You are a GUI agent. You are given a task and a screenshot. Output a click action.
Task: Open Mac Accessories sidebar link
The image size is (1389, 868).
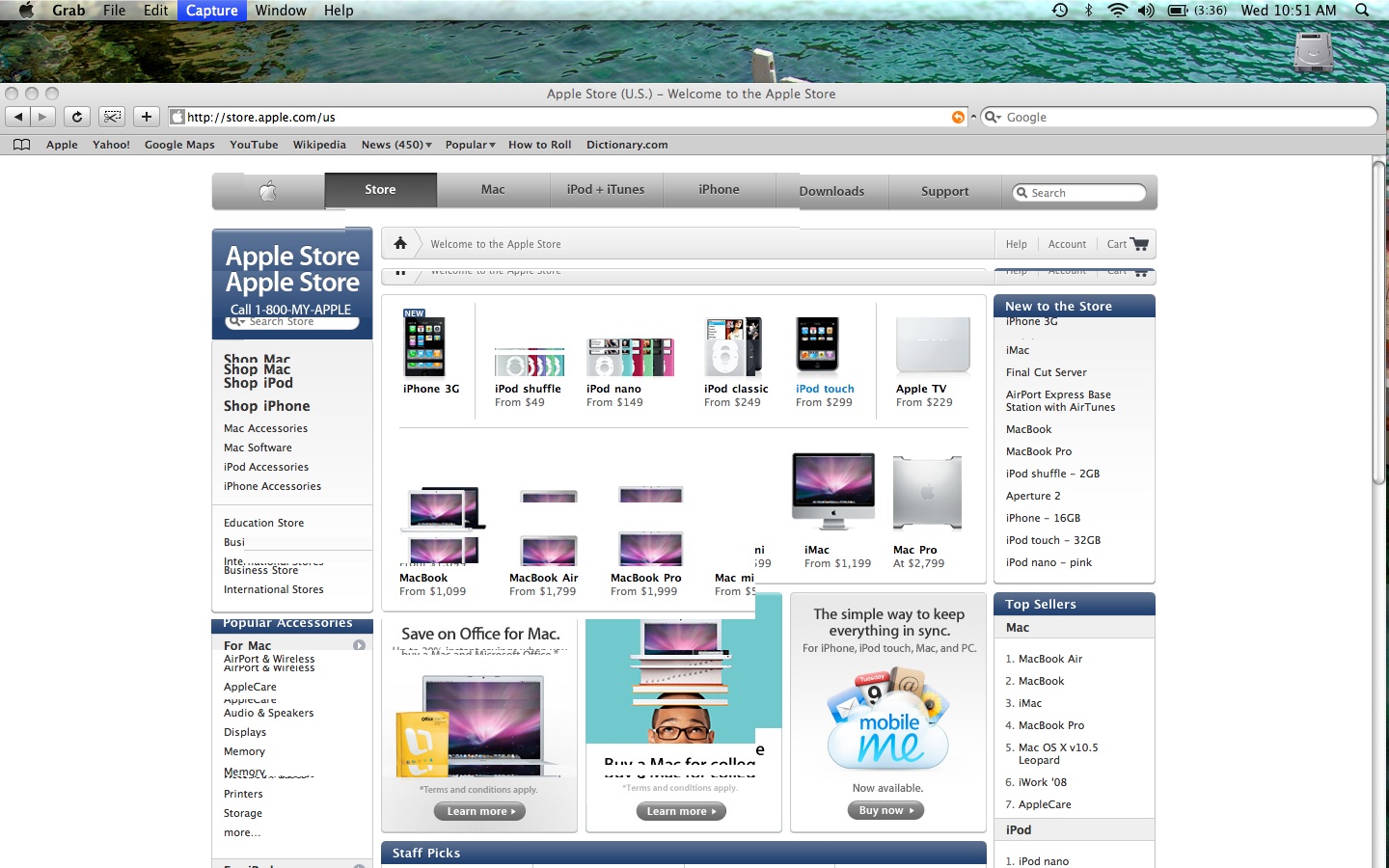[x=265, y=428]
